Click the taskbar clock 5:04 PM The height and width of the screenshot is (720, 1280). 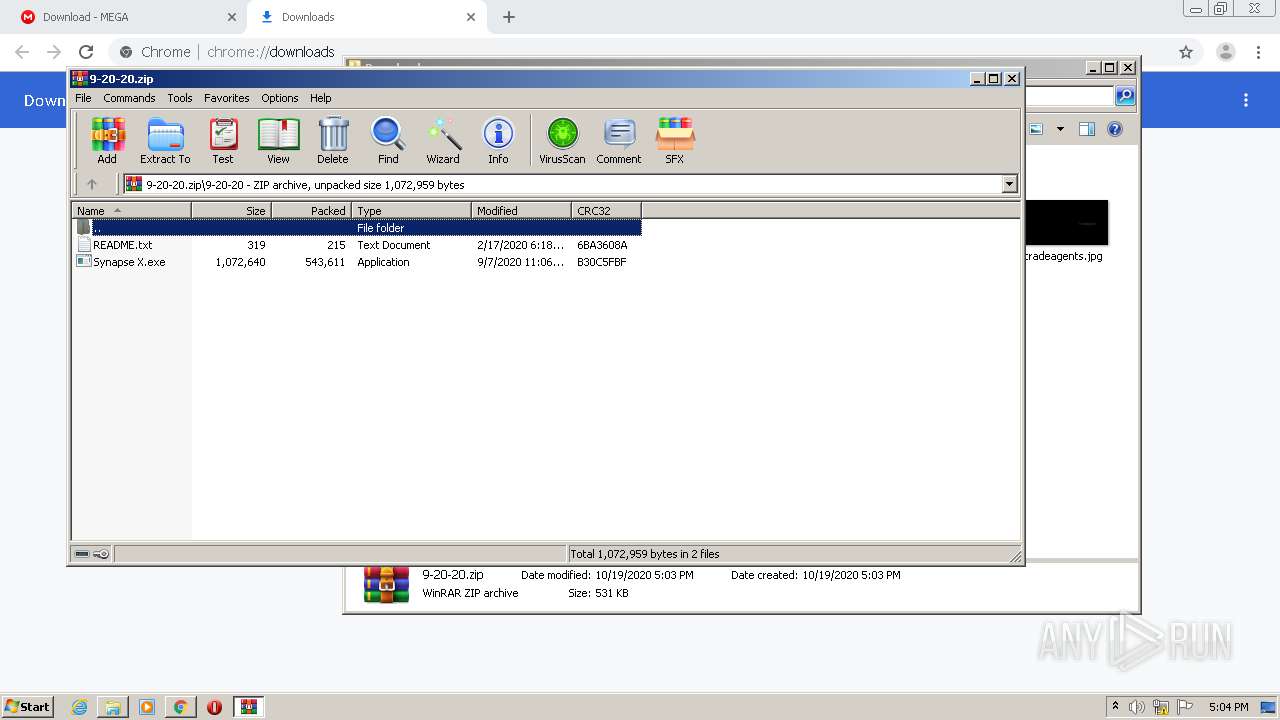coord(1229,707)
